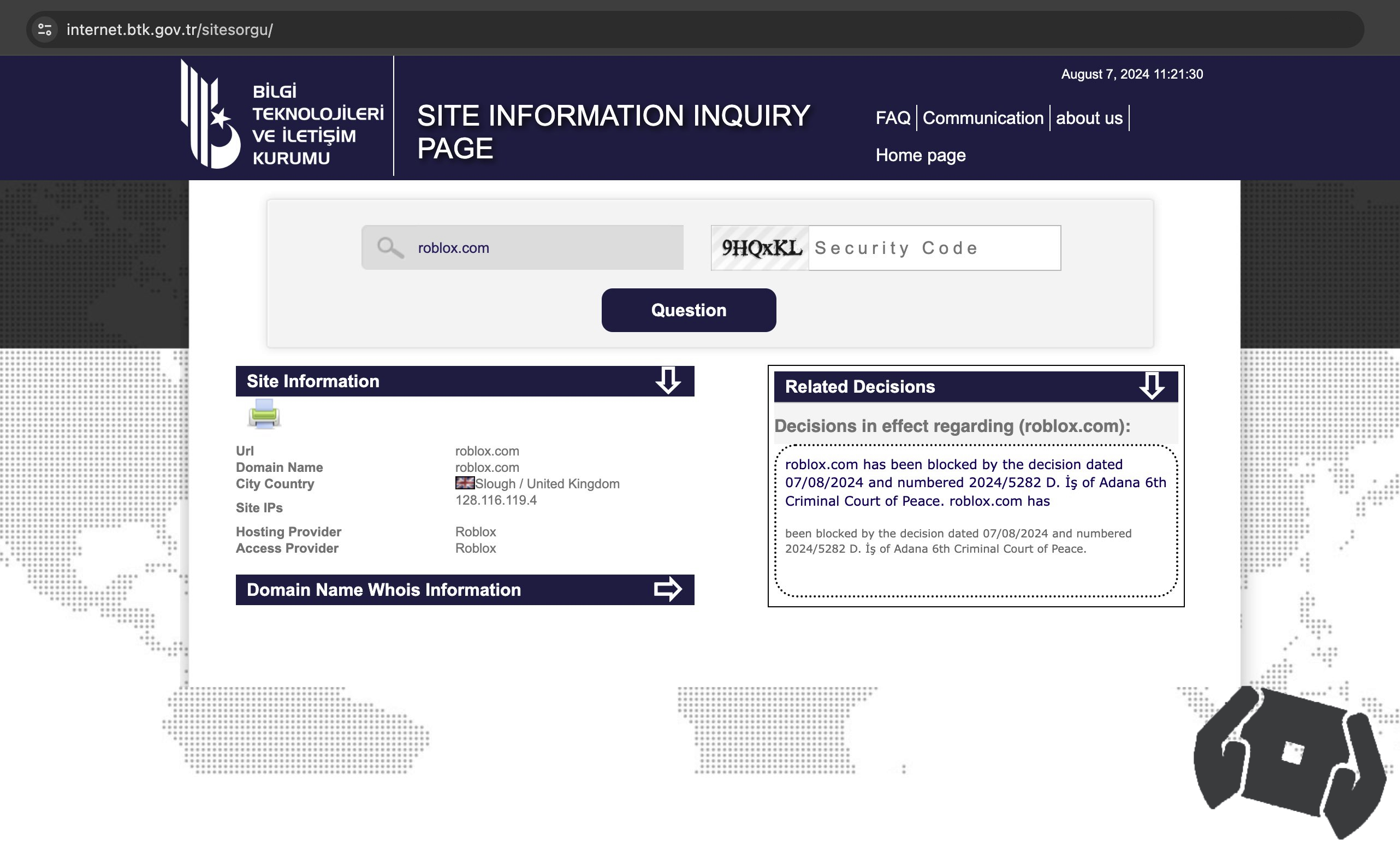
Task: Click the Domain Name value roblox.com
Action: click(487, 467)
